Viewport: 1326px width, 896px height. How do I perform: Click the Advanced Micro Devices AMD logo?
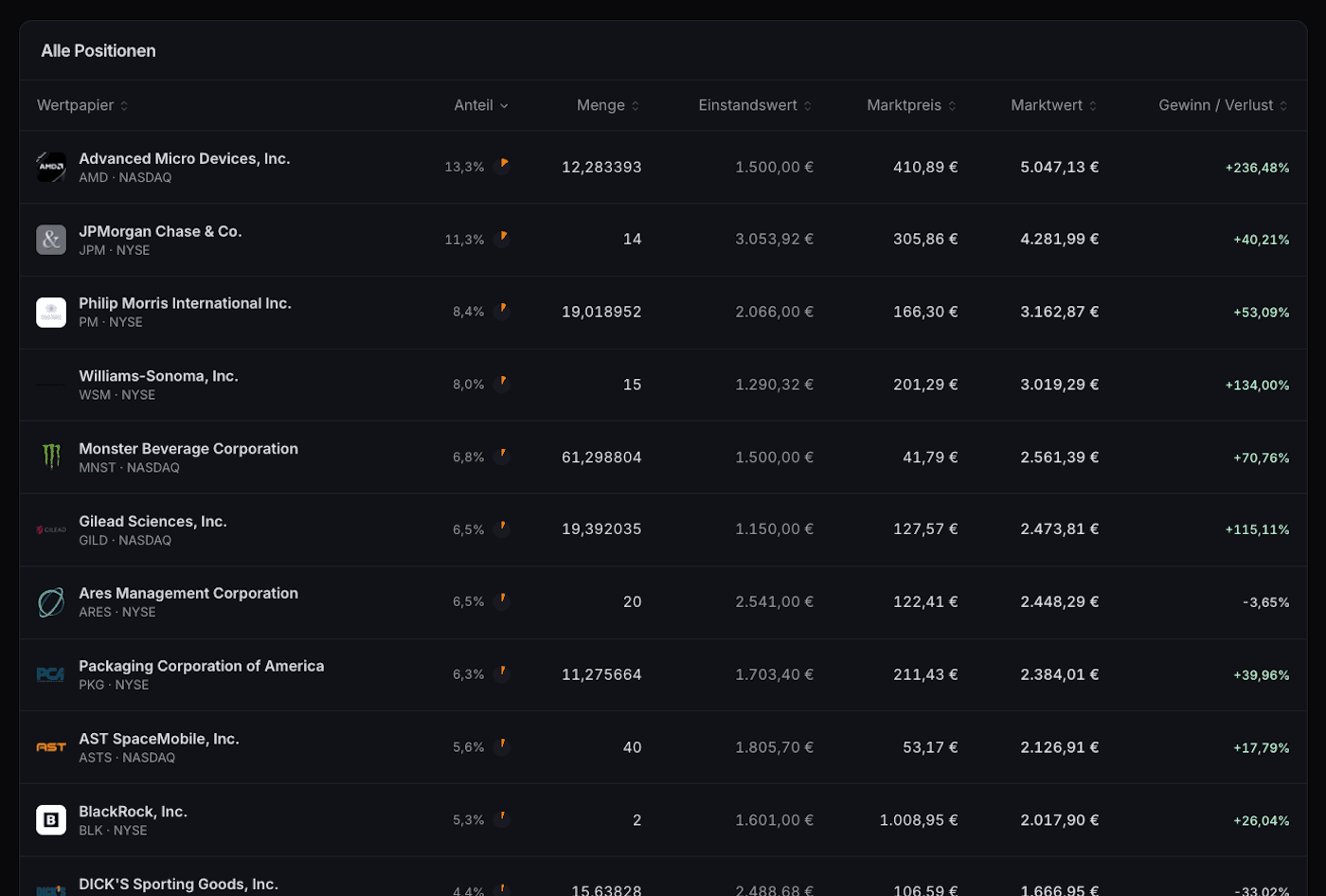tap(51, 167)
